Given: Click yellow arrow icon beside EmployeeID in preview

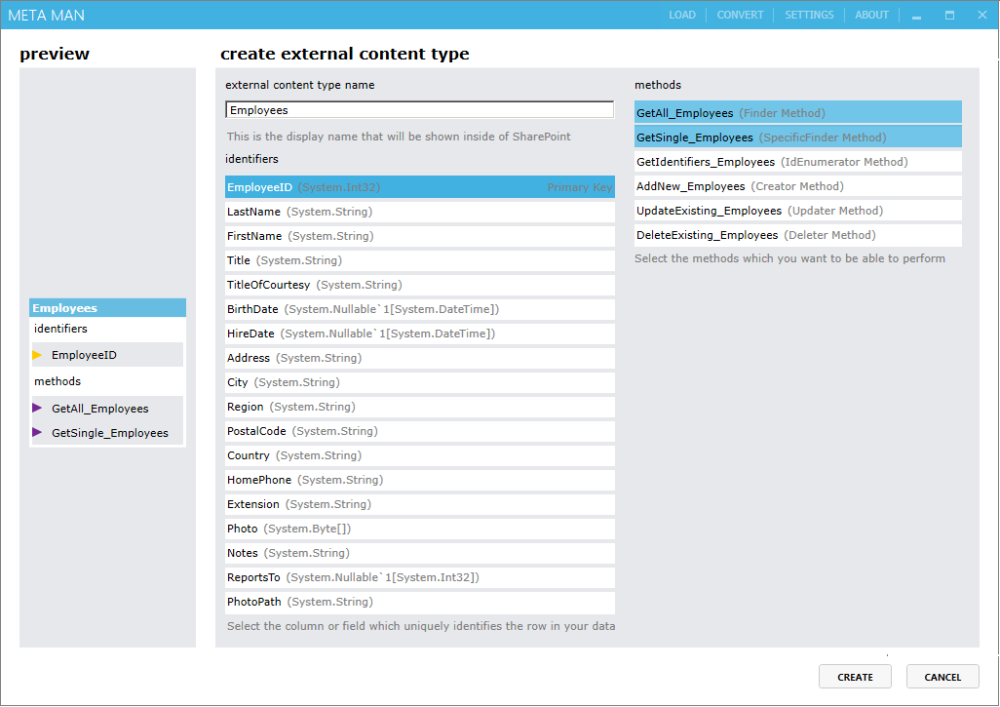Looking at the screenshot, I should tap(38, 355).
